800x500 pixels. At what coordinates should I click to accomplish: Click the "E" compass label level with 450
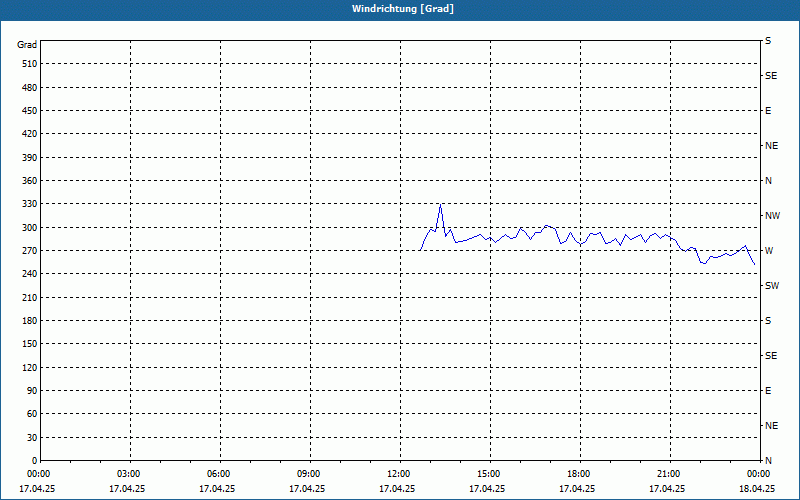tap(768, 111)
